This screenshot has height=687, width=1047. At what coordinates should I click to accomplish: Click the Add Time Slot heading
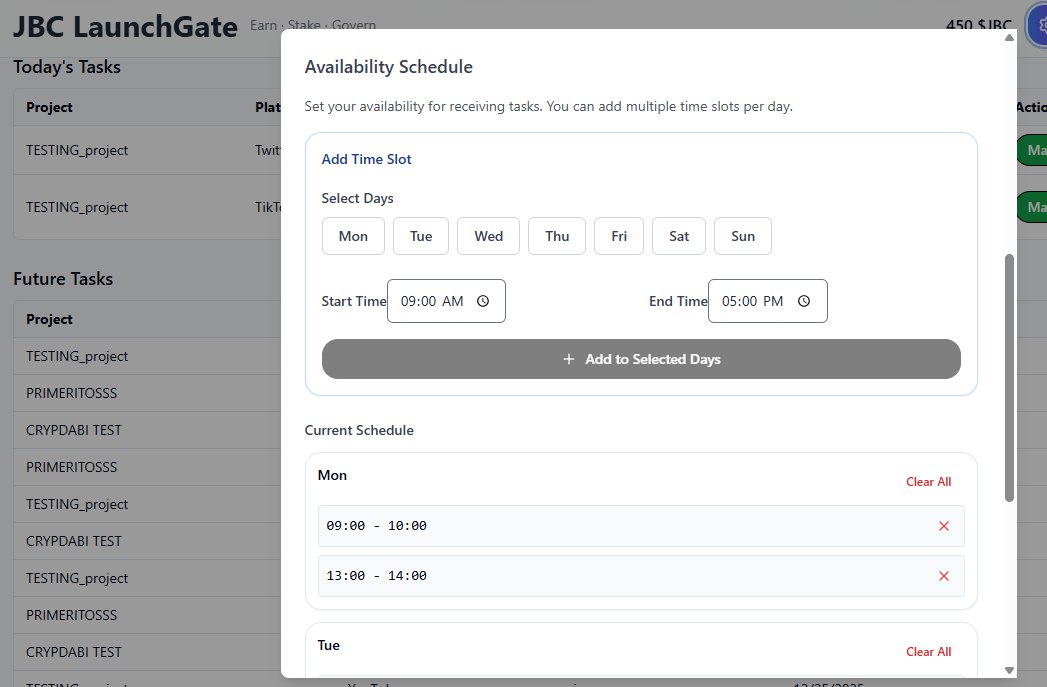point(366,159)
